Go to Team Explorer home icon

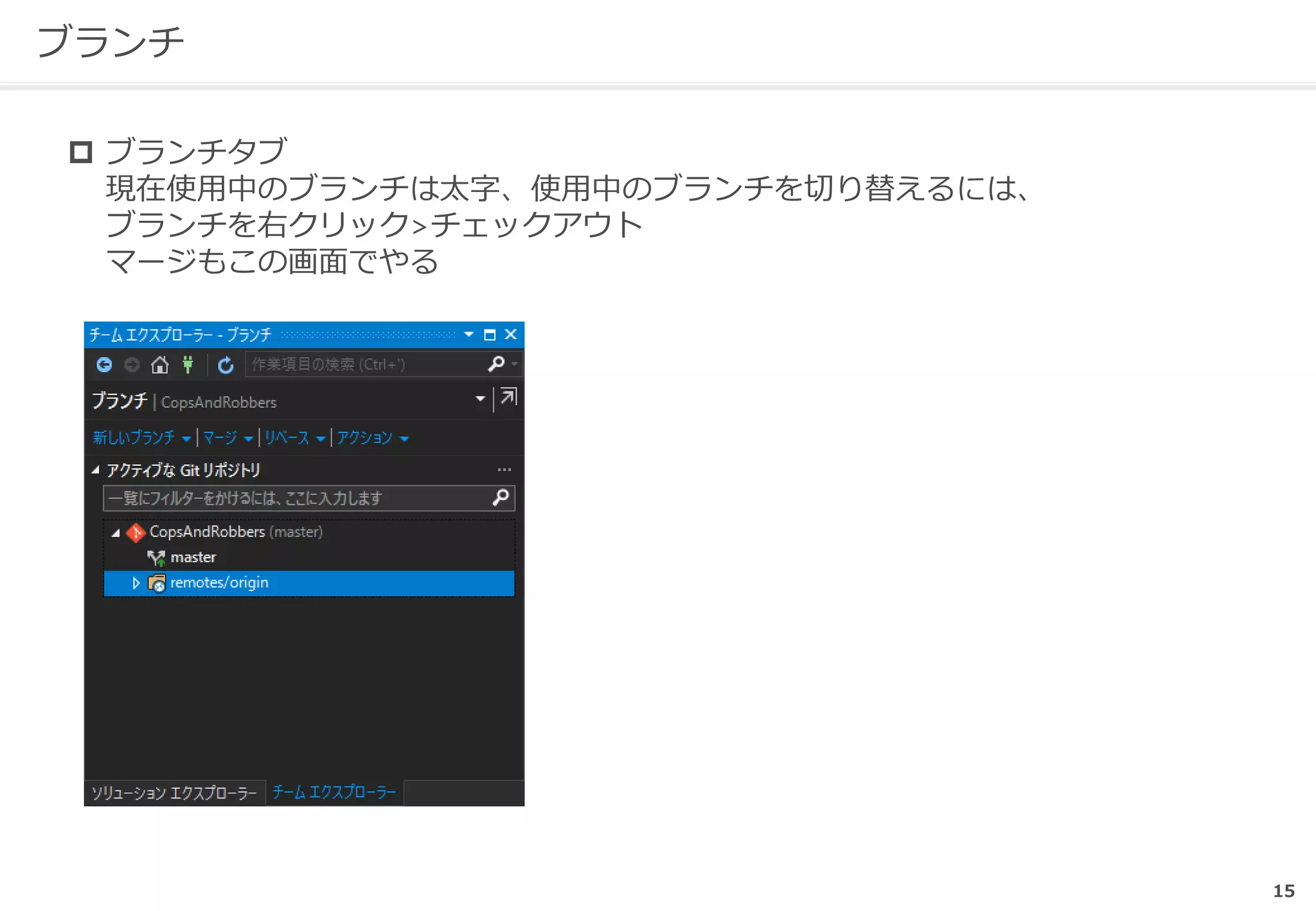pos(159,365)
